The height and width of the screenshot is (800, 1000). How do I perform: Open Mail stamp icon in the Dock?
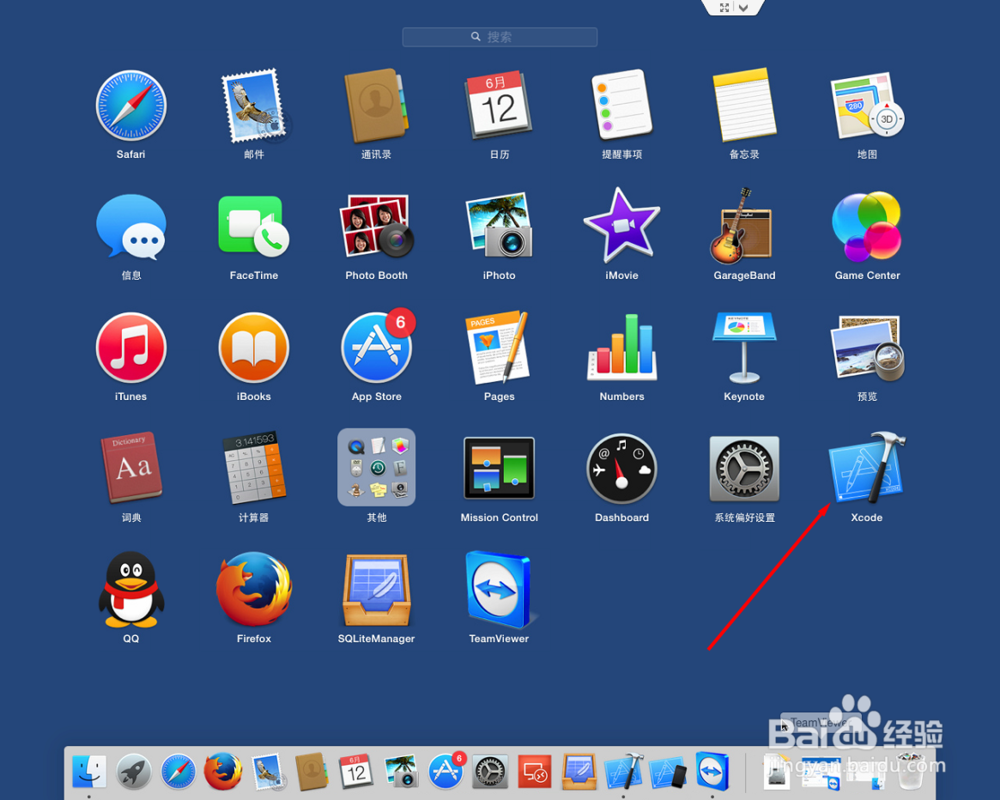[267, 771]
